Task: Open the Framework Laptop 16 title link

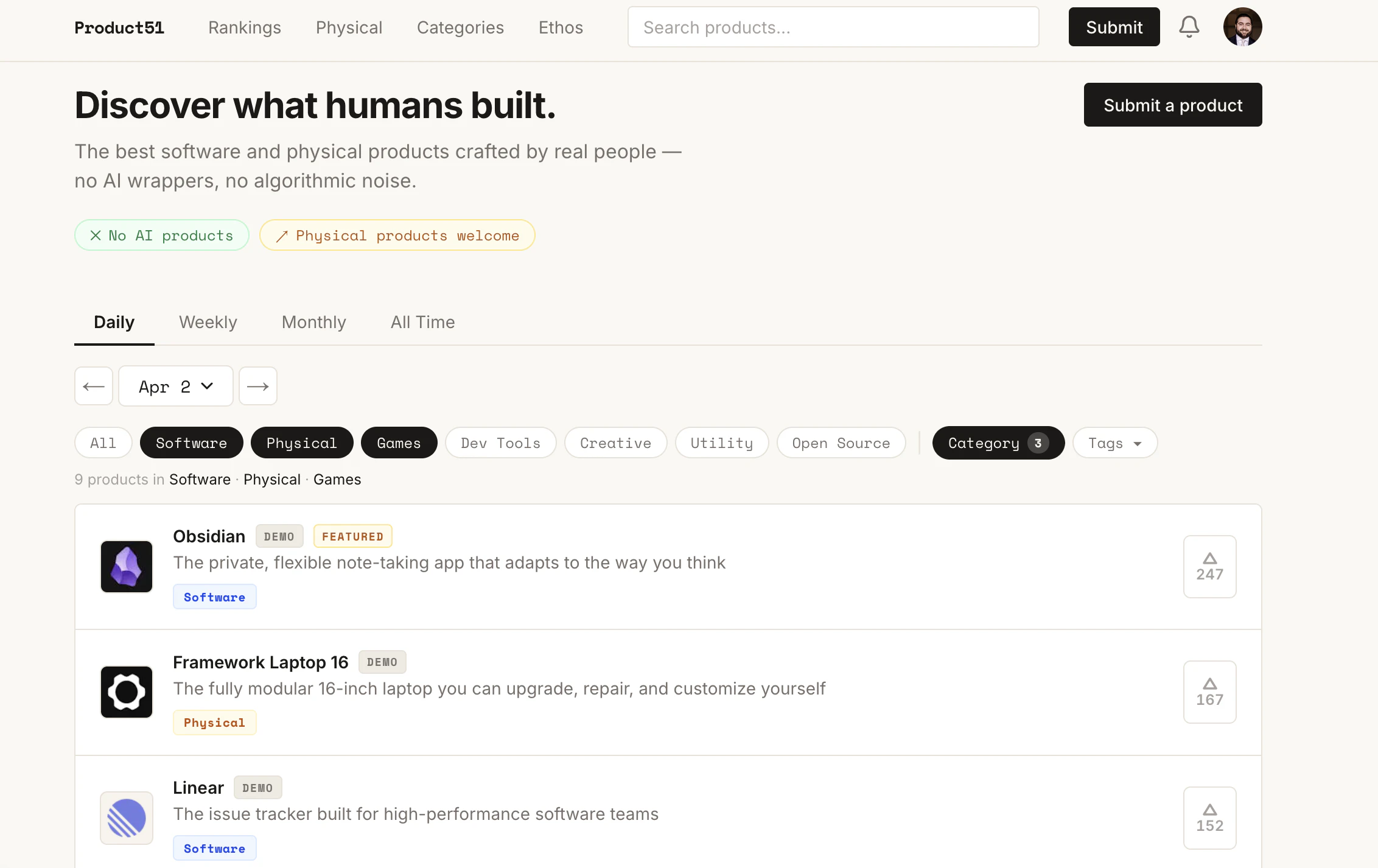Action: coord(261,662)
